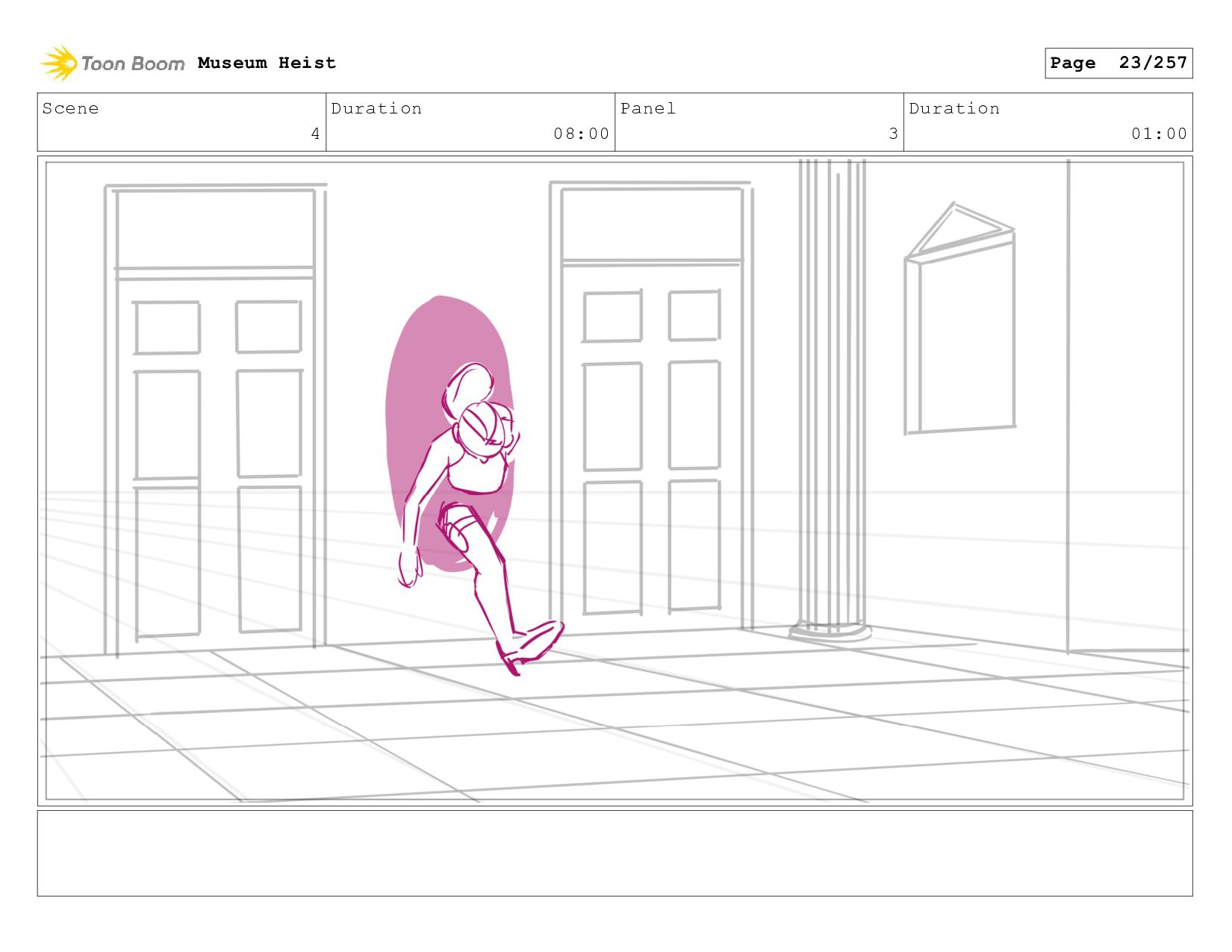Click the scene duration value '08:00'
1232x952 pixels.
pos(581,134)
